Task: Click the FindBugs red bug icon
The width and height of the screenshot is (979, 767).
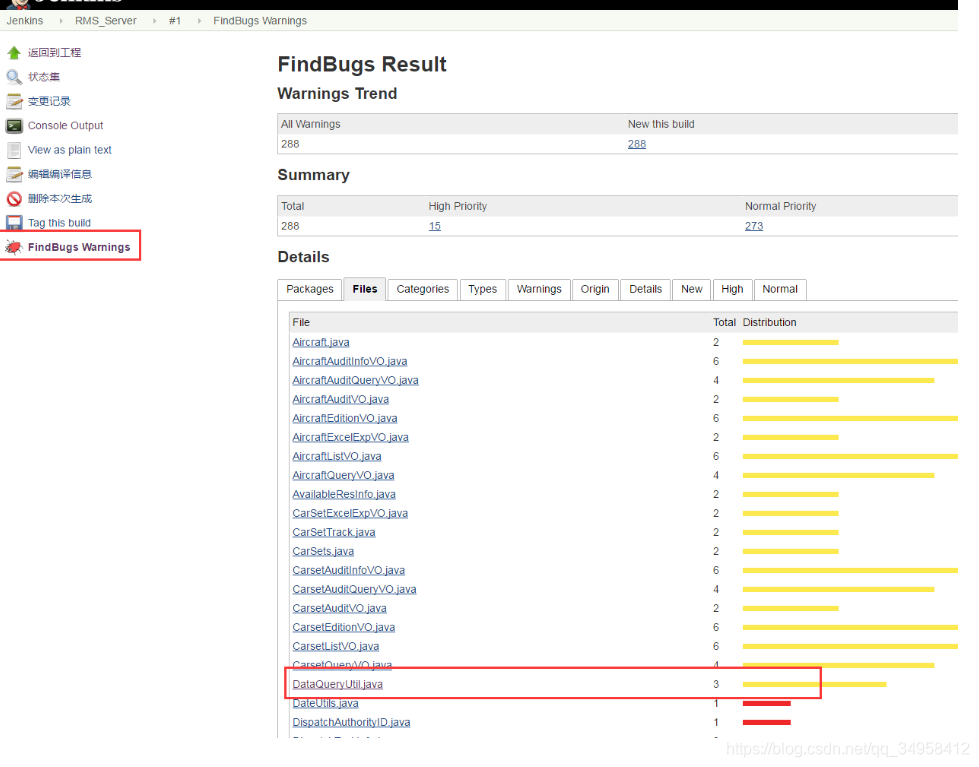Action: [x=14, y=247]
